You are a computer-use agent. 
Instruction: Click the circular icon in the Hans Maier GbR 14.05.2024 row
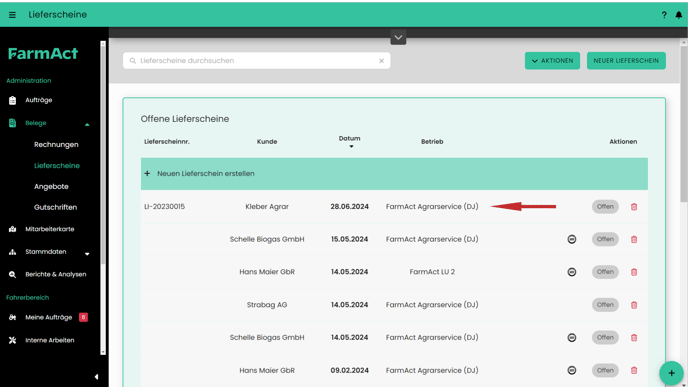[571, 272]
